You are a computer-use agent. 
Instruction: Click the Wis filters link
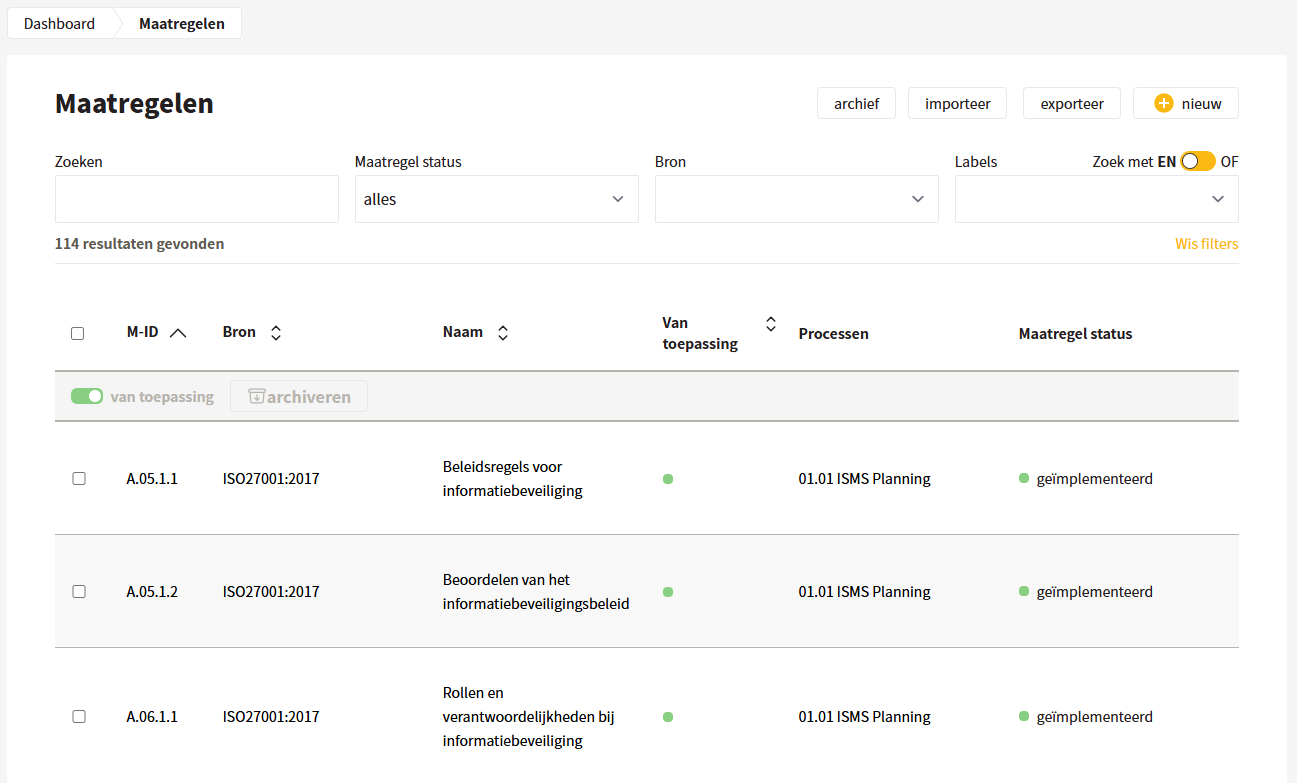(x=1206, y=244)
